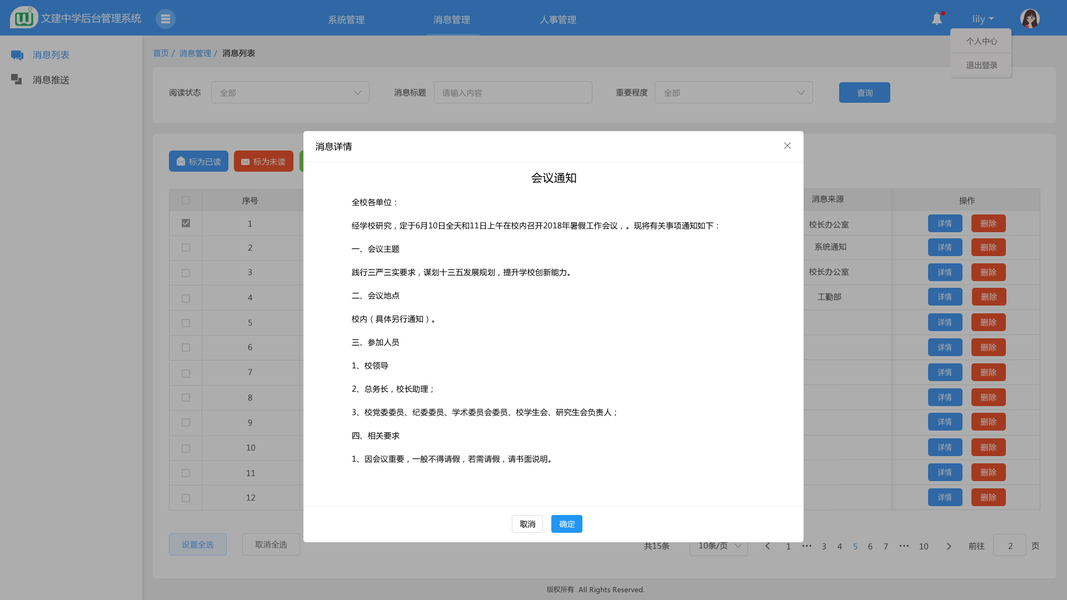This screenshot has width=1067, height=600.
Task: Check the checkbox for row 4
Action: [186, 298]
